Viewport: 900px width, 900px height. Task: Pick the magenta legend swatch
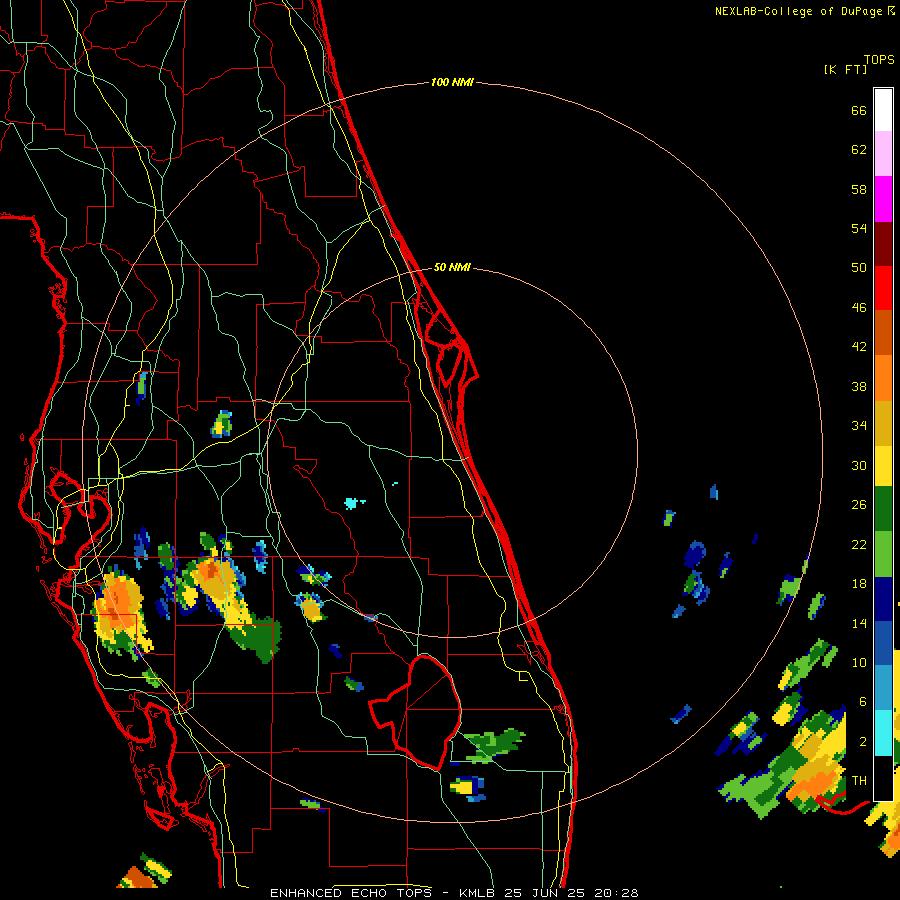pyautogui.click(x=883, y=199)
